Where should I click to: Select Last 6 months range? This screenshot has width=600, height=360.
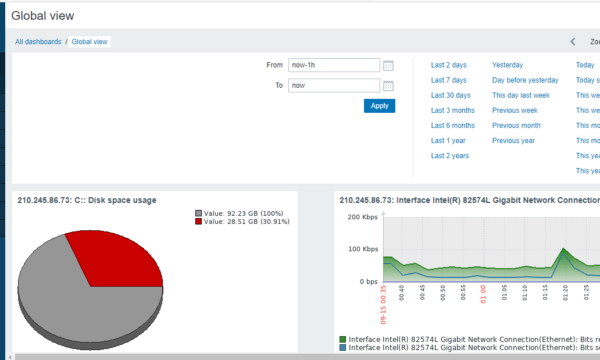click(453, 125)
